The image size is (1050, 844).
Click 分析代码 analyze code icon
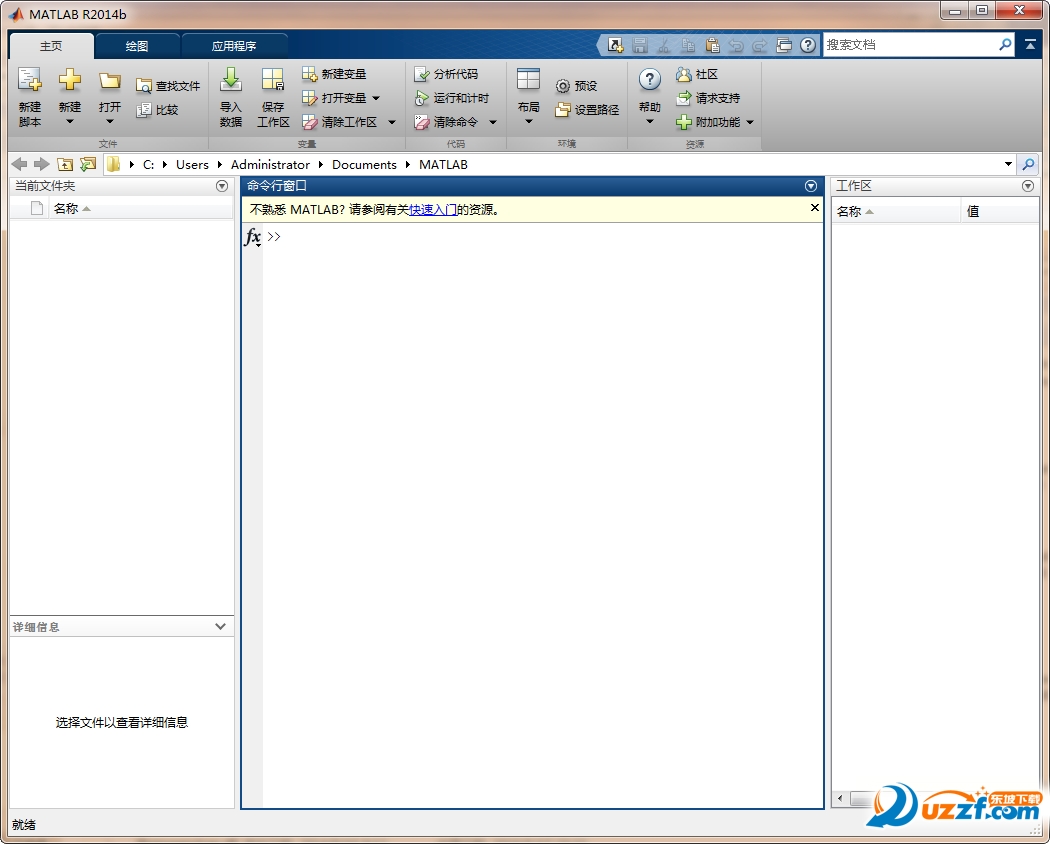(x=421, y=74)
